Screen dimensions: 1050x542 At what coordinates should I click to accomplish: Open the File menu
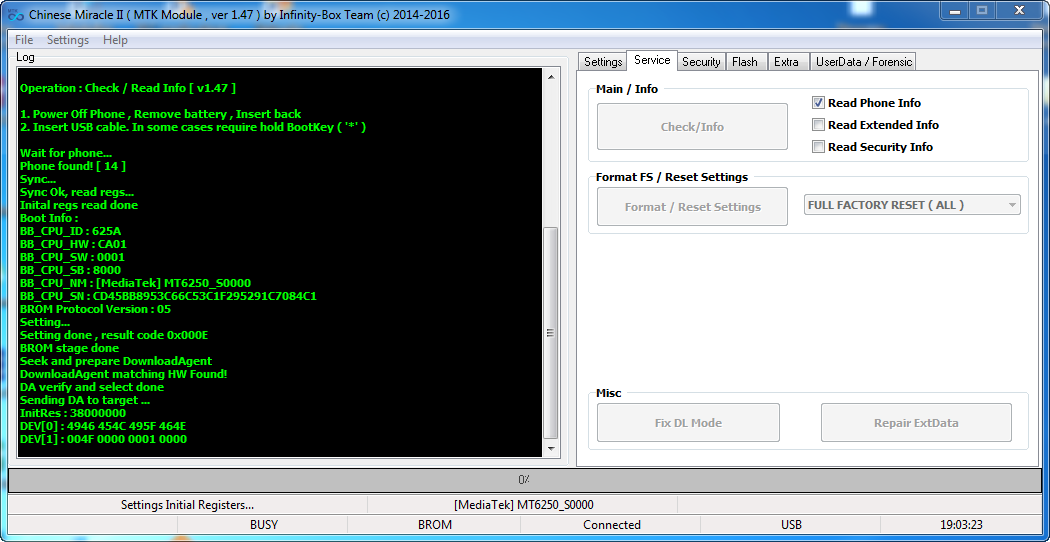pos(24,40)
